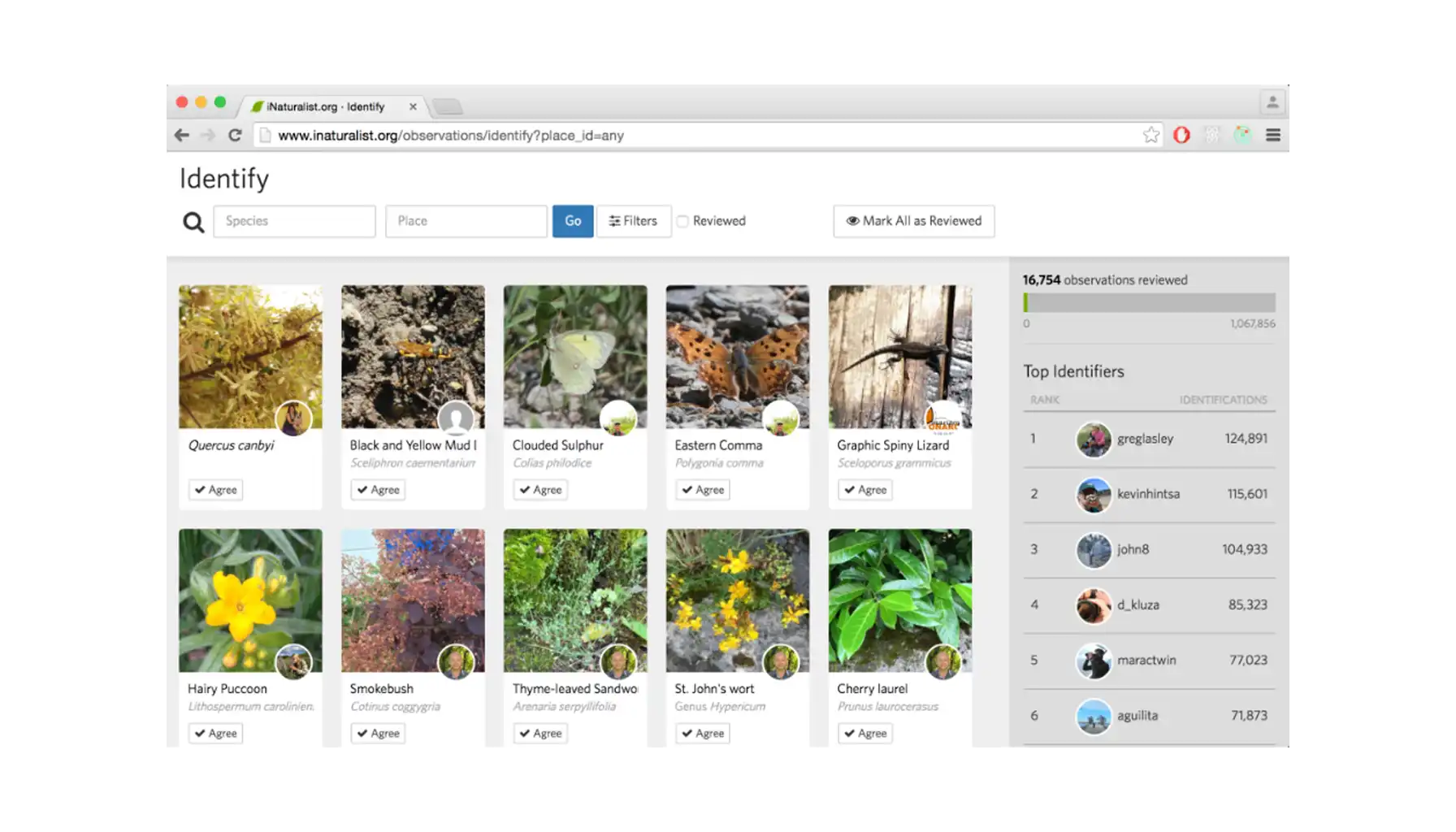Click default avatar on Mud Dauber card
1456x832 pixels.
tap(456, 419)
